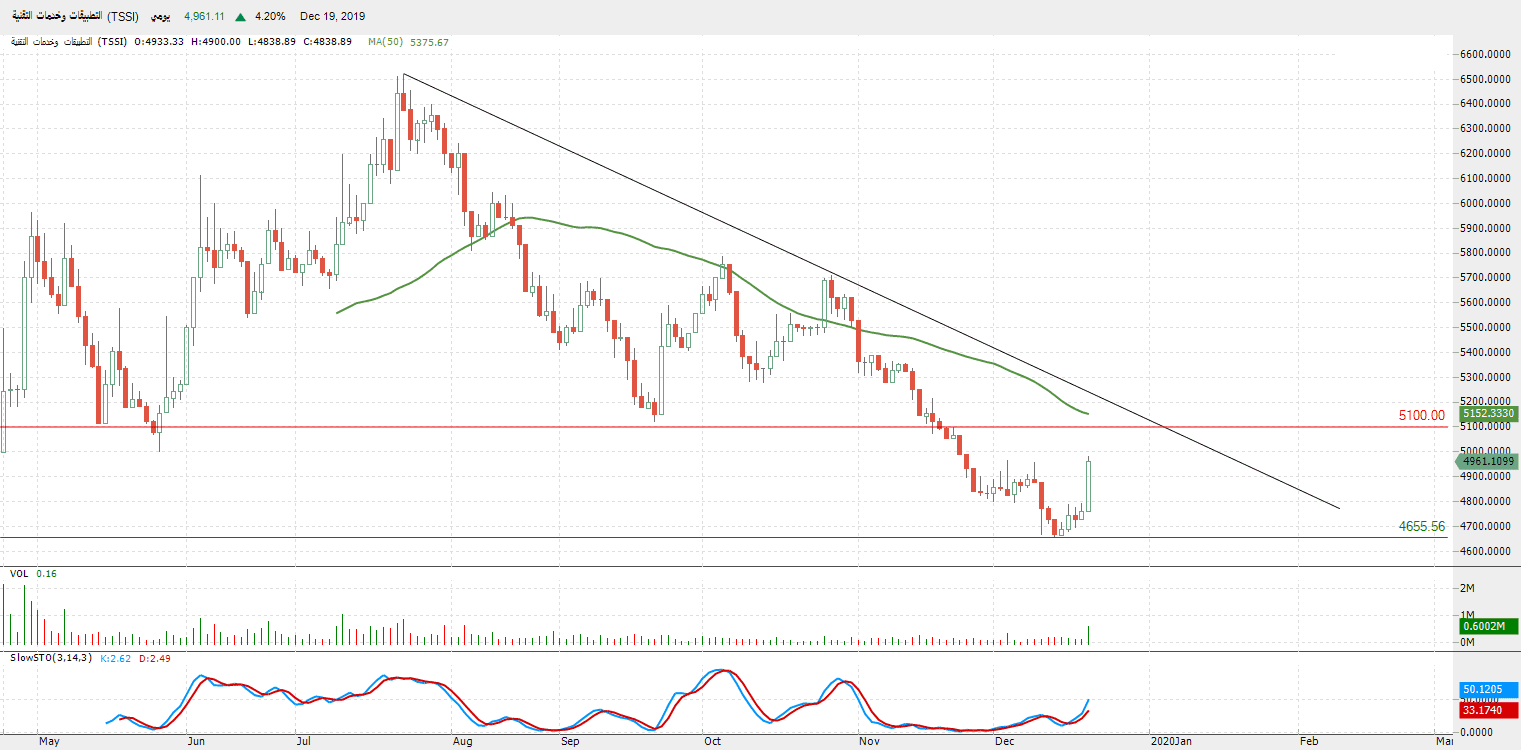Image resolution: width=1521 pixels, height=750 pixels.
Task: Select the red 33.1740 stochastic tag
Action: coord(1489,710)
